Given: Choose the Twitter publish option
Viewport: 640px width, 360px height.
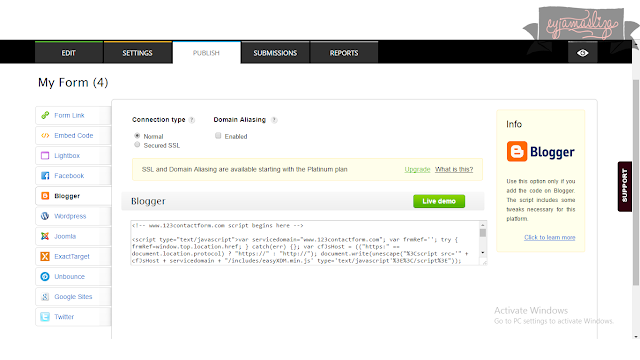Looking at the screenshot, I should (73, 317).
